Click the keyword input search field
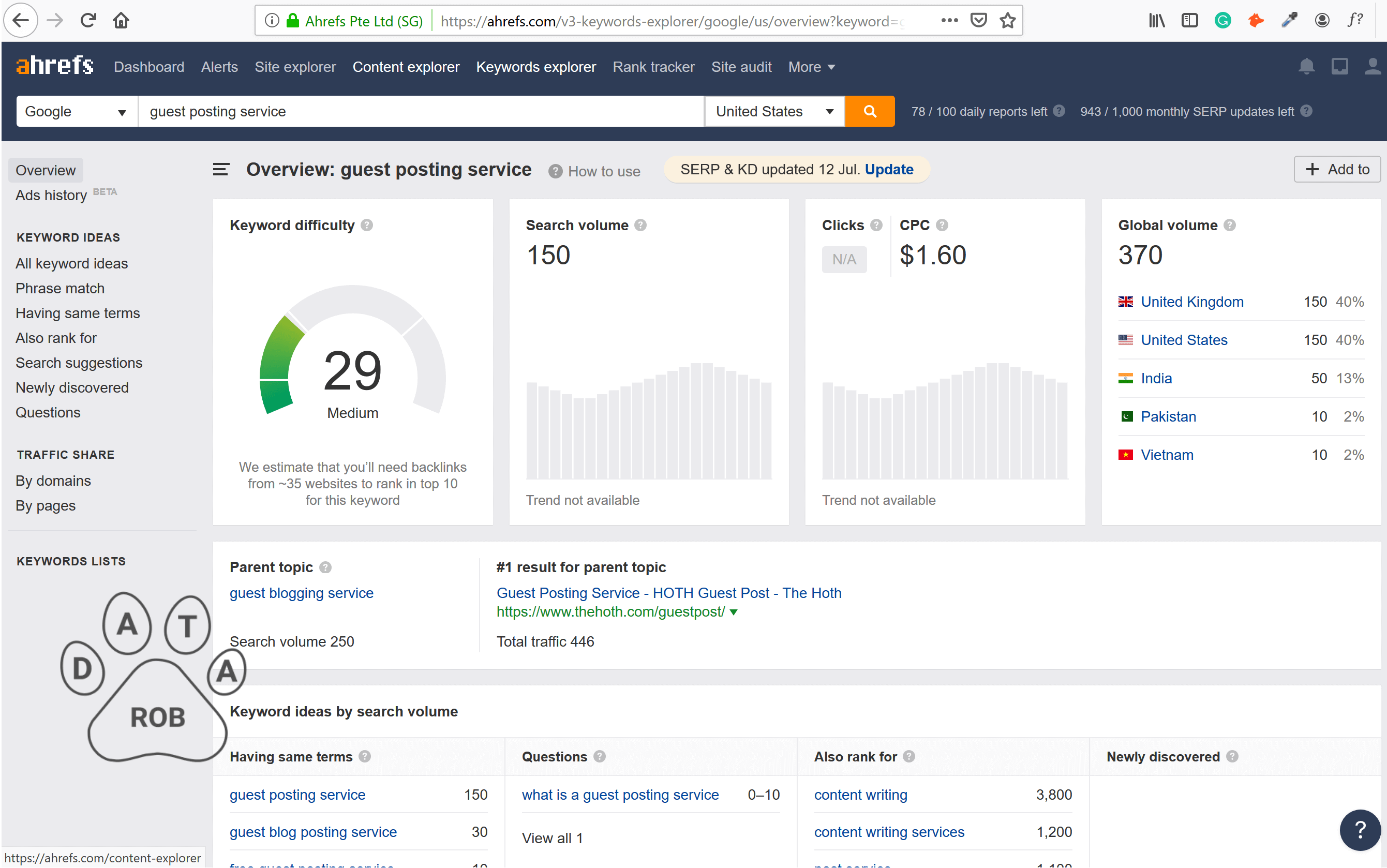 (x=421, y=111)
